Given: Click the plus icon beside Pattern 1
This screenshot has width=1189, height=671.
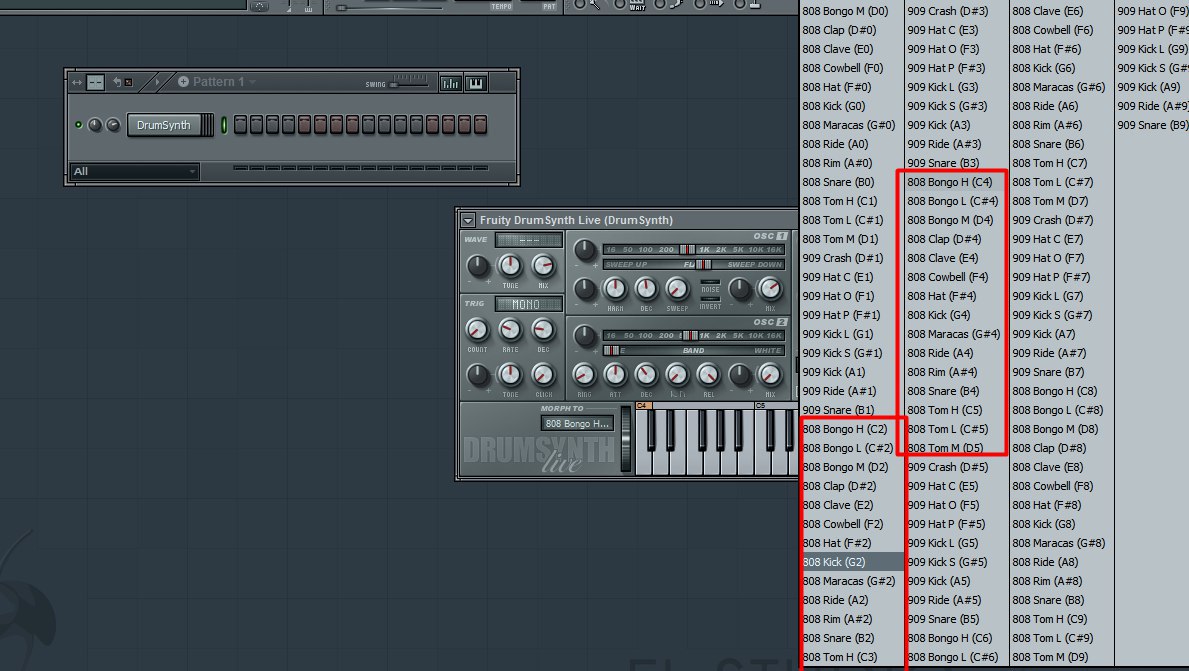Looking at the screenshot, I should (183, 81).
